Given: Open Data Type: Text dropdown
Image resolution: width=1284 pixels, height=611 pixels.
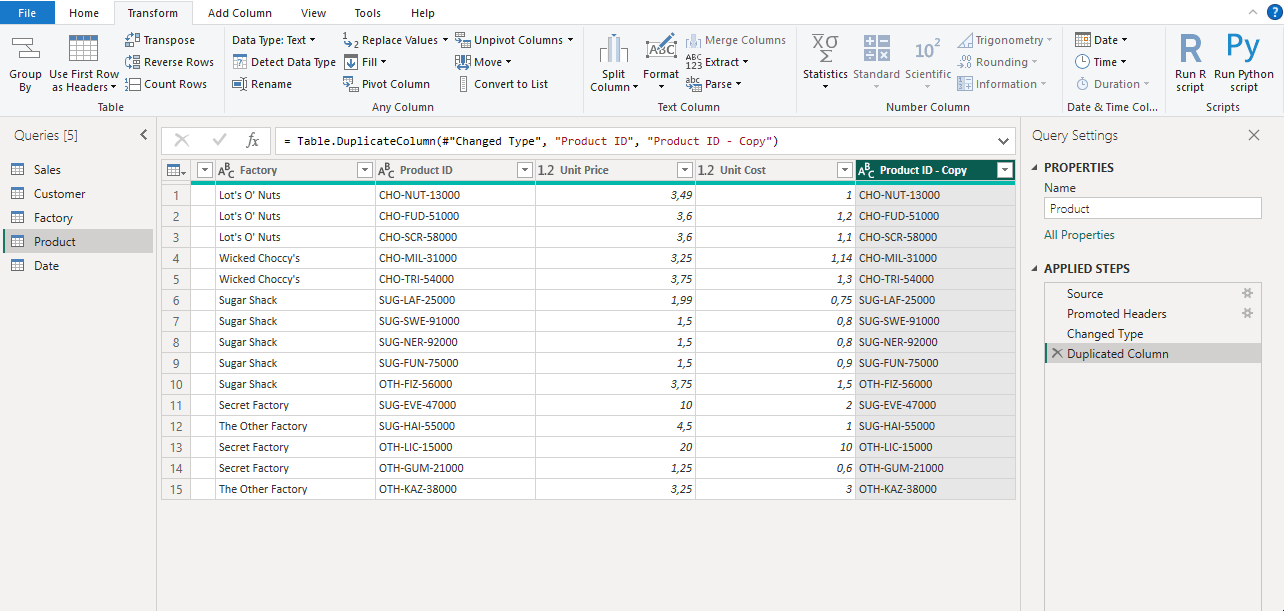Looking at the screenshot, I should click(274, 40).
